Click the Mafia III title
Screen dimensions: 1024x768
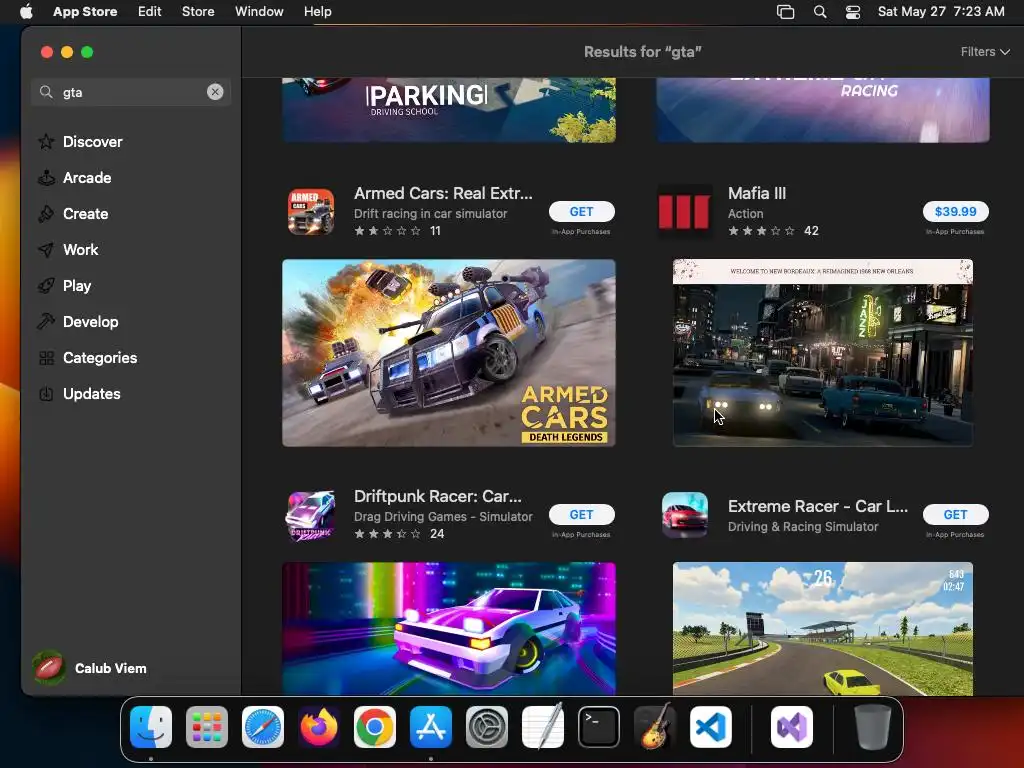click(757, 193)
